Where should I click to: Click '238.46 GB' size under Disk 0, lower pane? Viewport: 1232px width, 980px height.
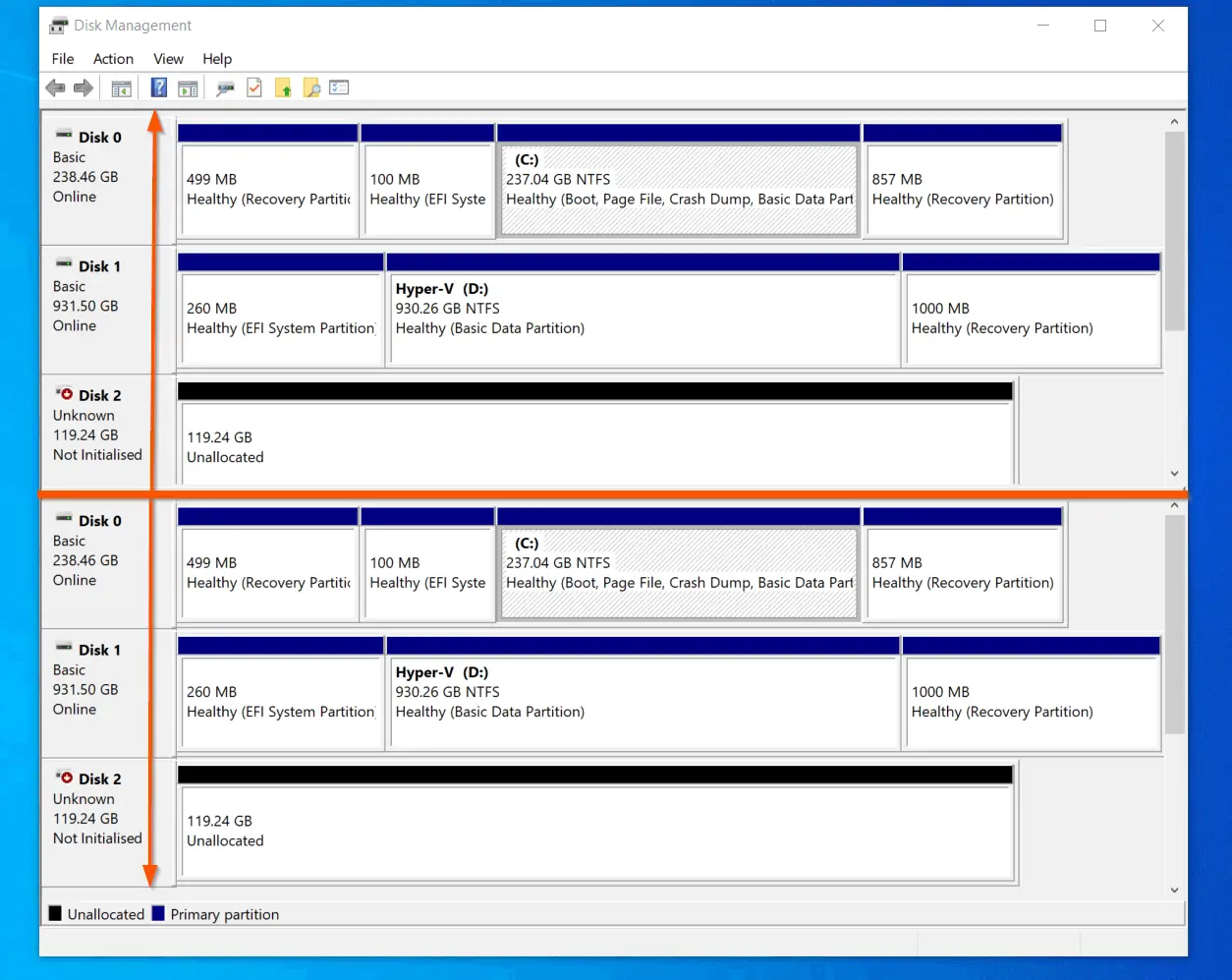(x=85, y=560)
